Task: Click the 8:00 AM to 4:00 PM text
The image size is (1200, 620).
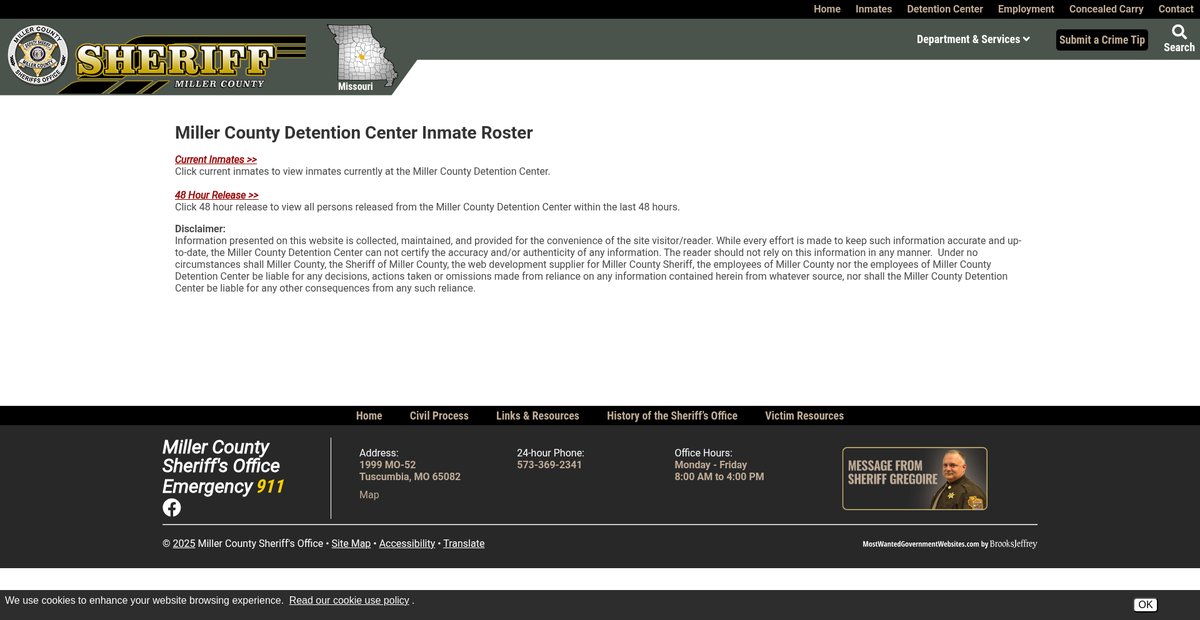Action: click(x=719, y=477)
